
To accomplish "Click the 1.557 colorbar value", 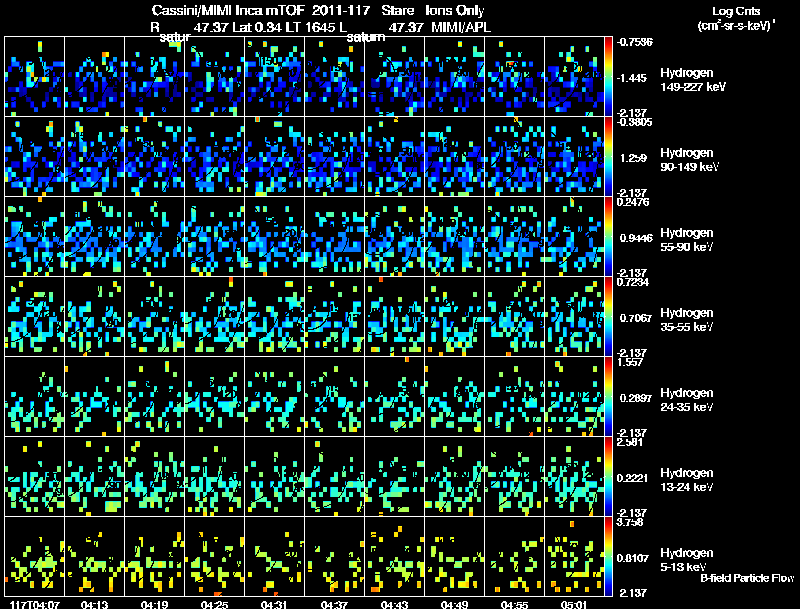I will [630, 362].
